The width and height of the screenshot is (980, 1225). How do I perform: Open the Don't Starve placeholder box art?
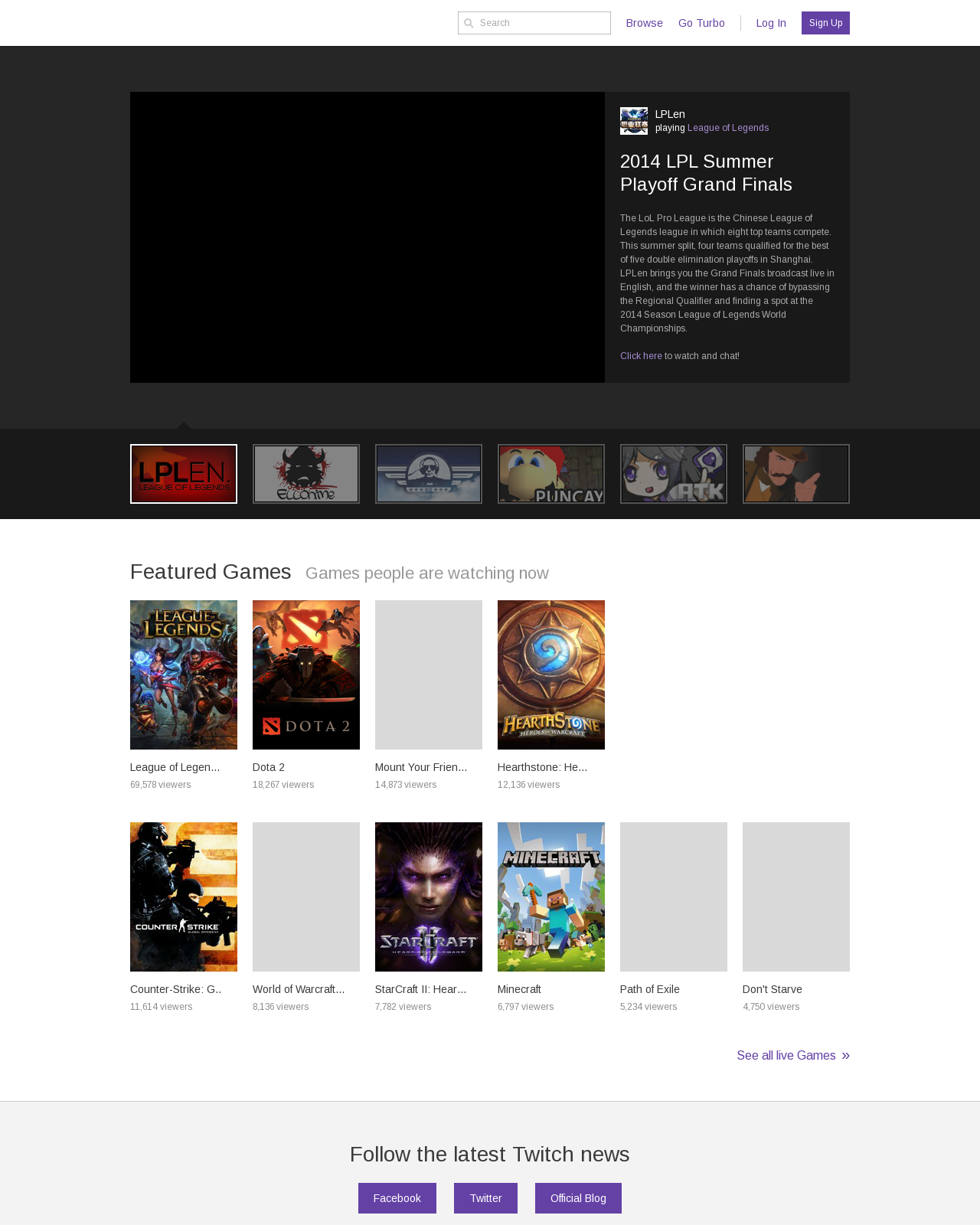point(796,897)
